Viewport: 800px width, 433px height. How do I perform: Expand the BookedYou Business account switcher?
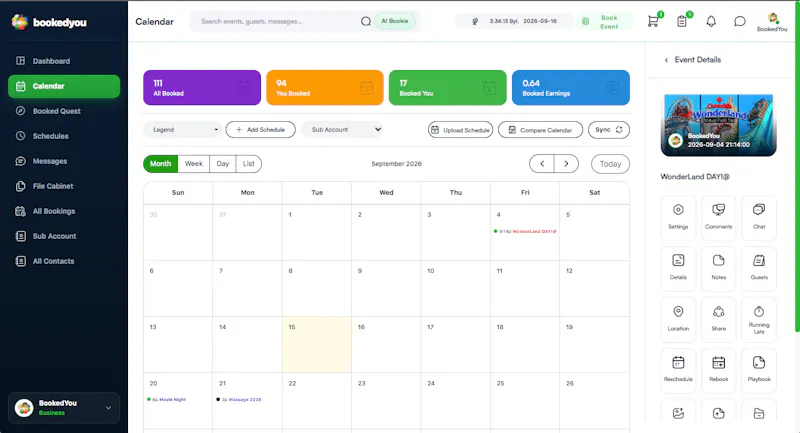coord(64,408)
